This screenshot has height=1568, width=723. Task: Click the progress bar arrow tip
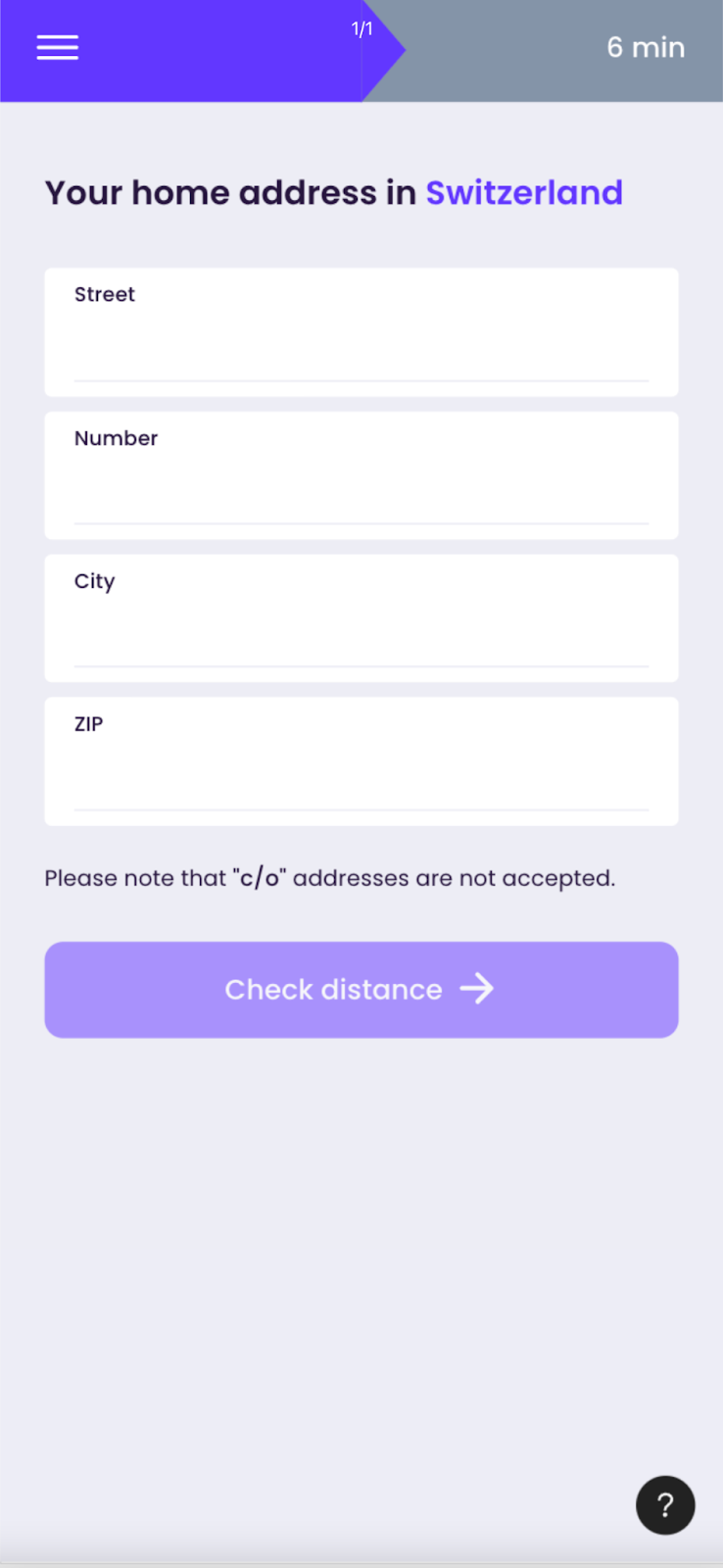[394, 49]
